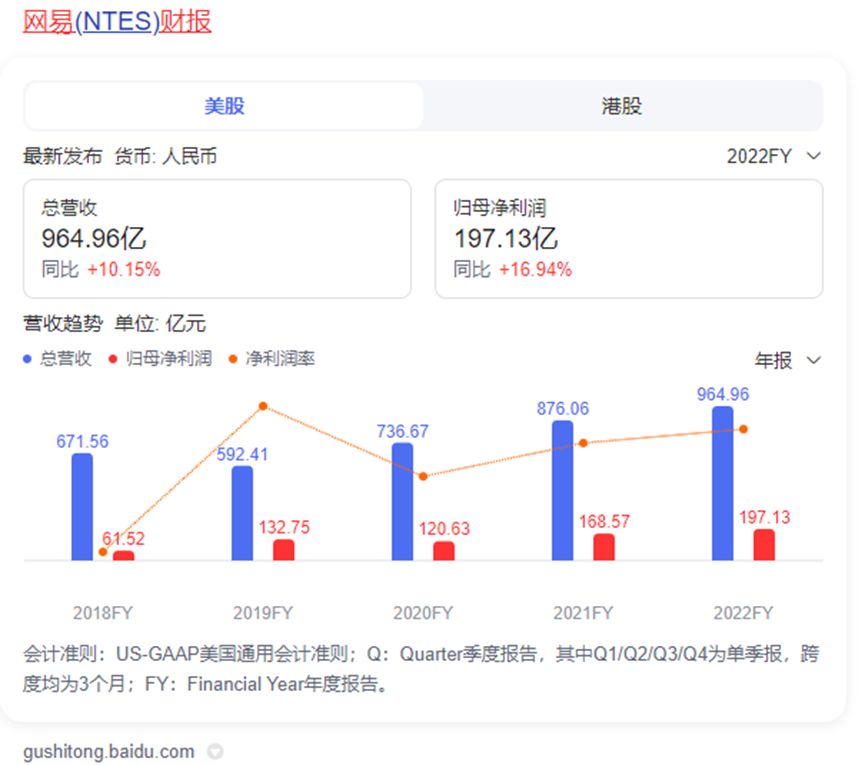Click the 总营收 964.96亿 card
865x765 pixels.
(x=217, y=239)
